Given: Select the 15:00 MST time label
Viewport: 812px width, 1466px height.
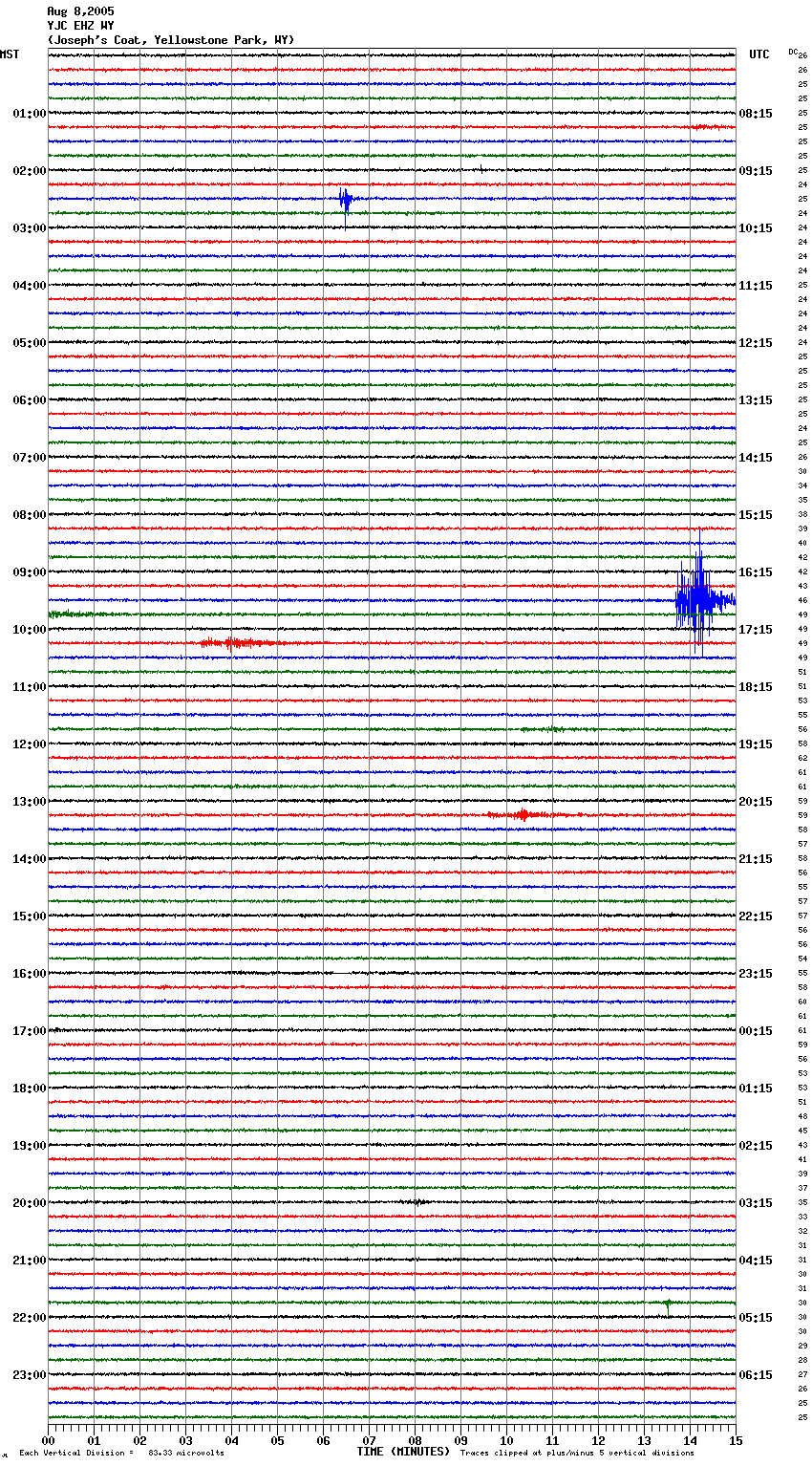Looking at the screenshot, I should click(30, 916).
